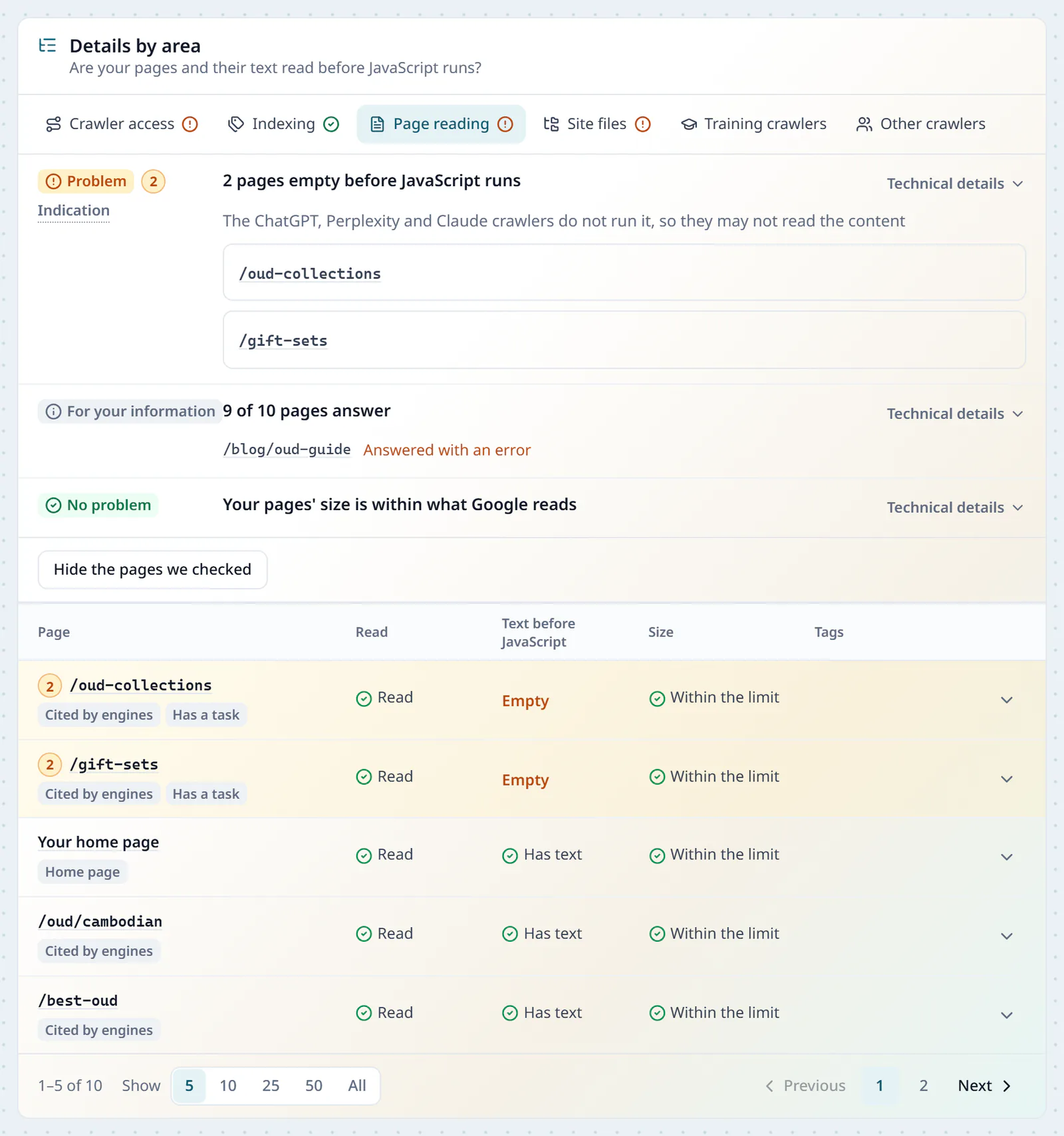Screen dimensions: 1064x1136
Task: Expand Technical details for 9 of 10 pages answer
Action: [955, 414]
